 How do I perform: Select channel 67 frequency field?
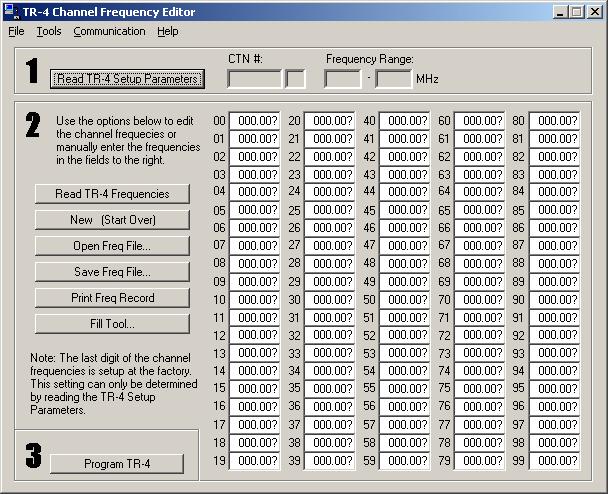click(x=479, y=245)
